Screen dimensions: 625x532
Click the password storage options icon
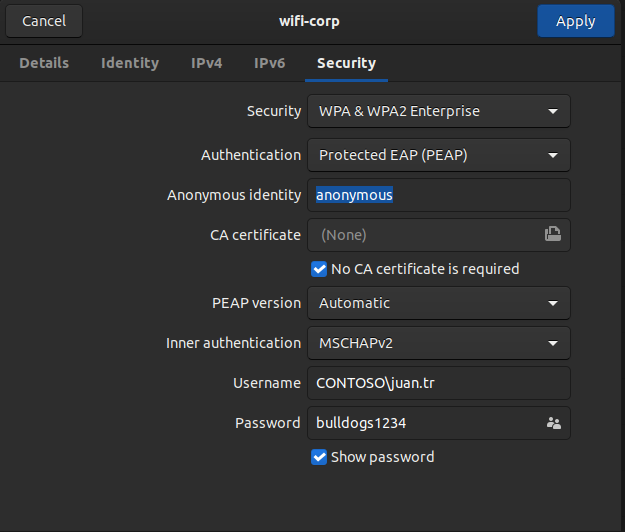coord(553,423)
